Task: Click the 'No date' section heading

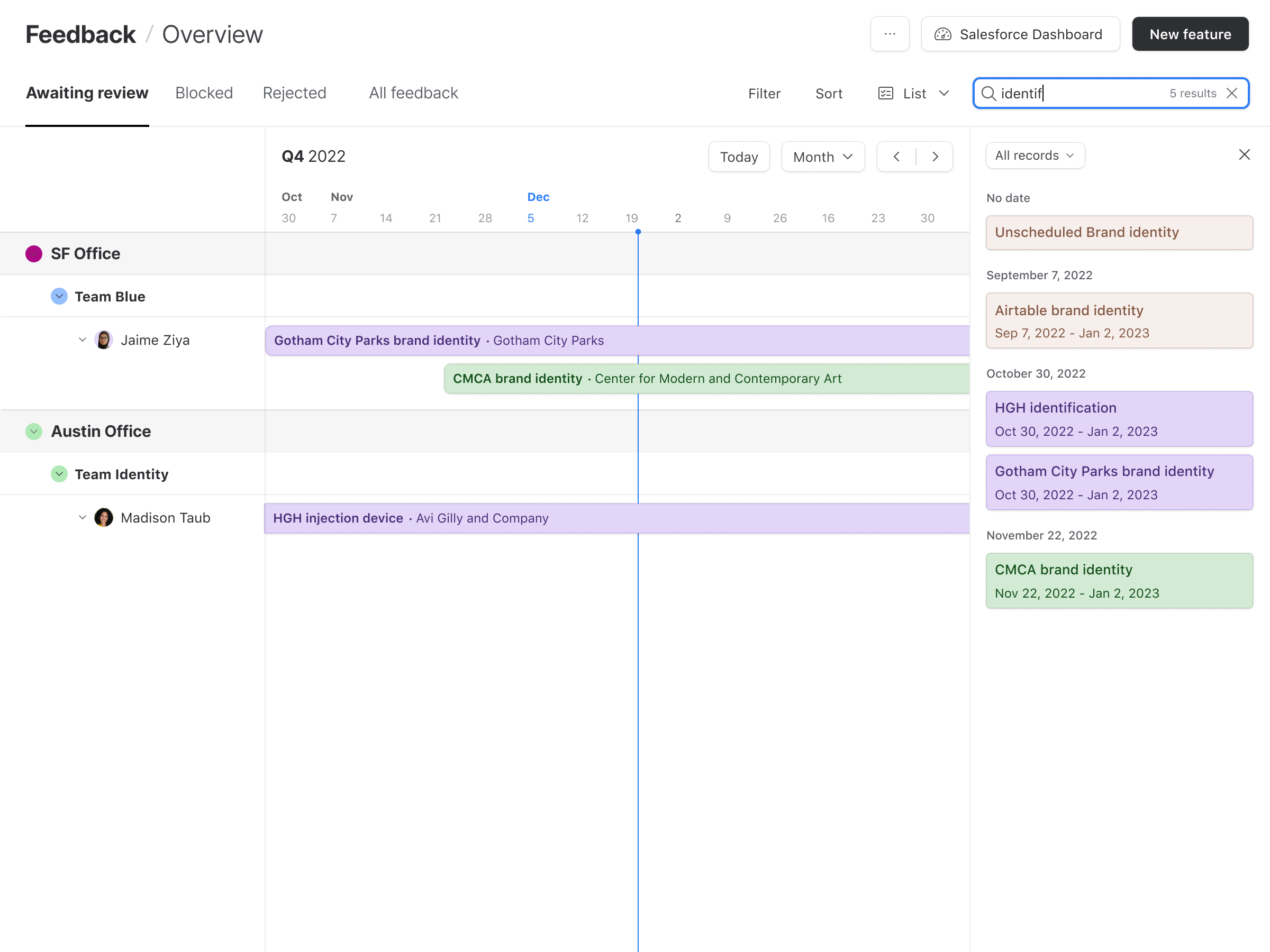Action: pos(1008,198)
